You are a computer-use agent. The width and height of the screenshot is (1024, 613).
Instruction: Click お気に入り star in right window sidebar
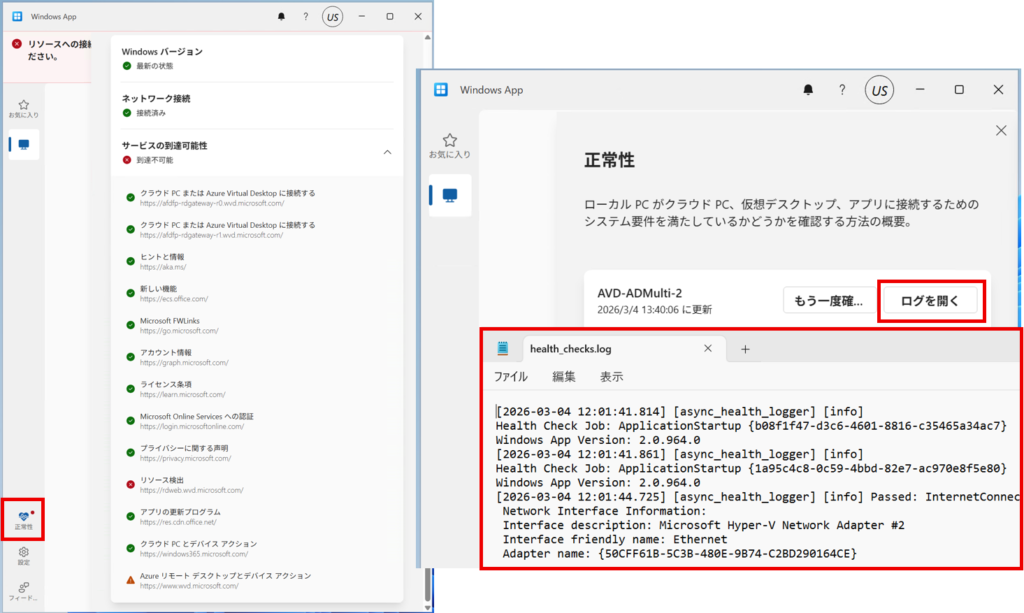[x=449, y=145]
